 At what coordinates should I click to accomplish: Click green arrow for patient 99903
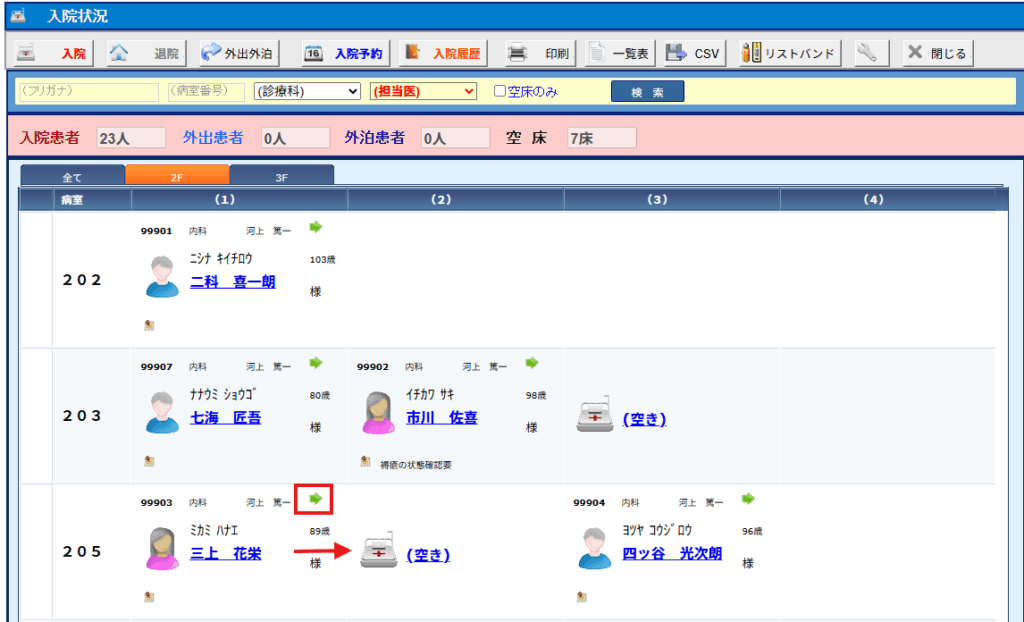pos(315,498)
